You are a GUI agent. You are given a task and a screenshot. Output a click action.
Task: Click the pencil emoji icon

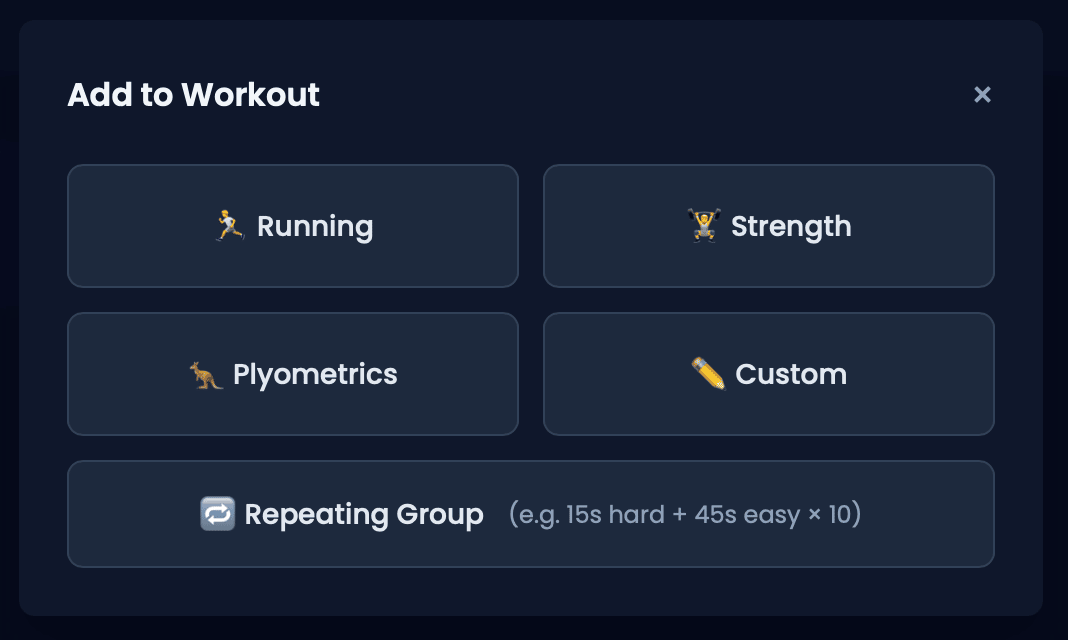708,373
